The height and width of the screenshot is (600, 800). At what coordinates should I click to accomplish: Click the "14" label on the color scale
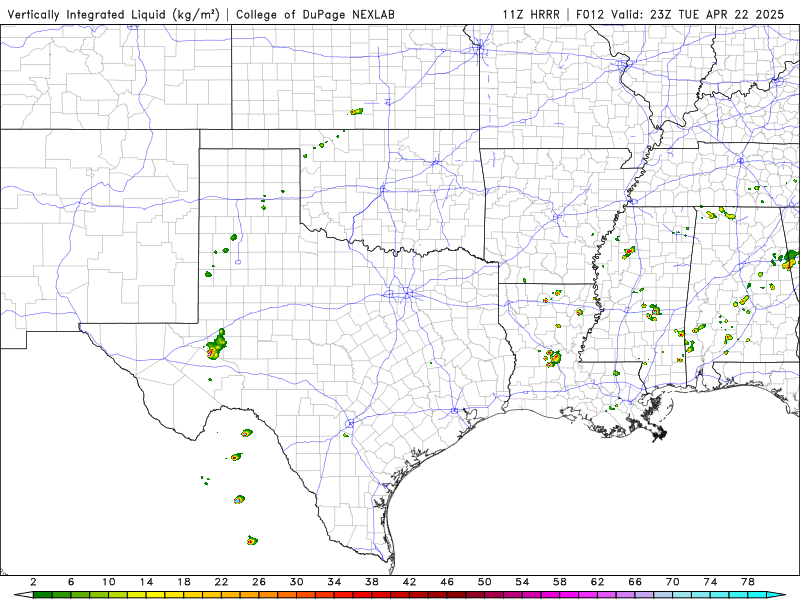(x=146, y=582)
